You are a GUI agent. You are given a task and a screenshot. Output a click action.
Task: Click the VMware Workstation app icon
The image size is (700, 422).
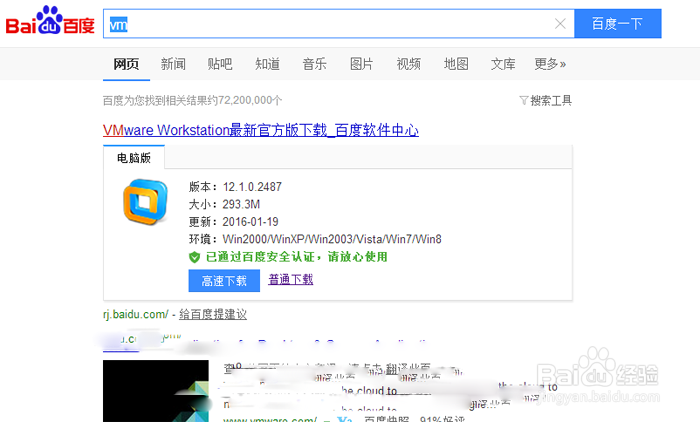pos(146,201)
